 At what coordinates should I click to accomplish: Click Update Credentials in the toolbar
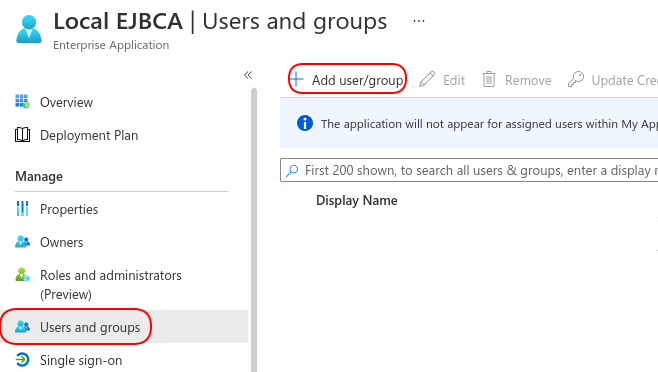click(613, 80)
